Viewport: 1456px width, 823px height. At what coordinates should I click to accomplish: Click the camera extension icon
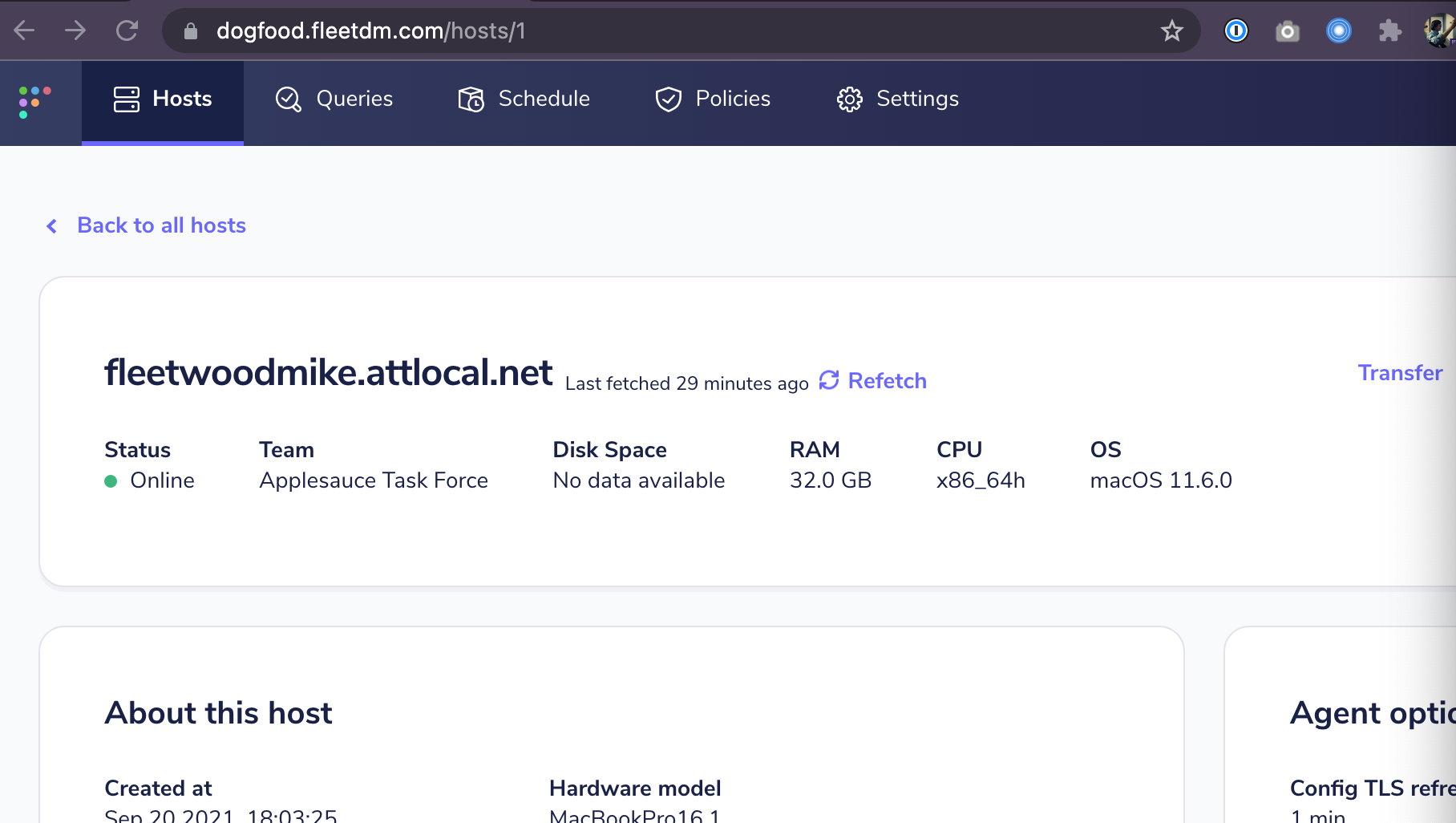click(1287, 30)
